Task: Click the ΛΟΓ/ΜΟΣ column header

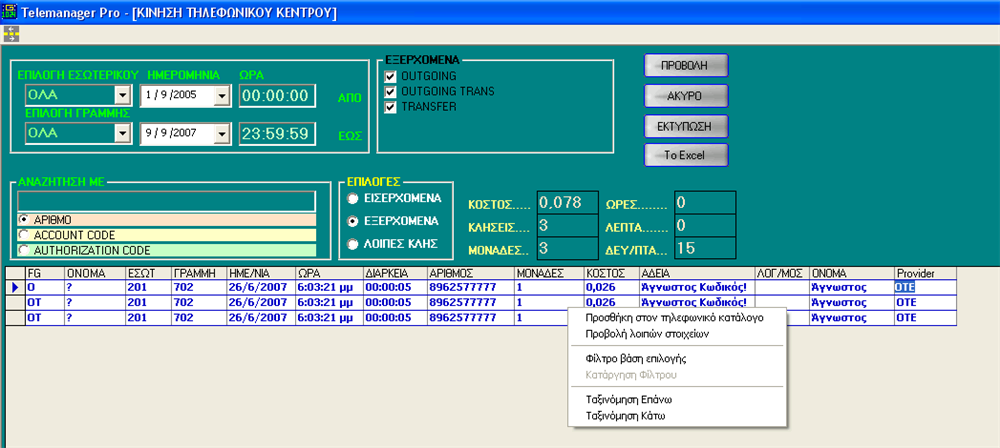Action: 782,273
